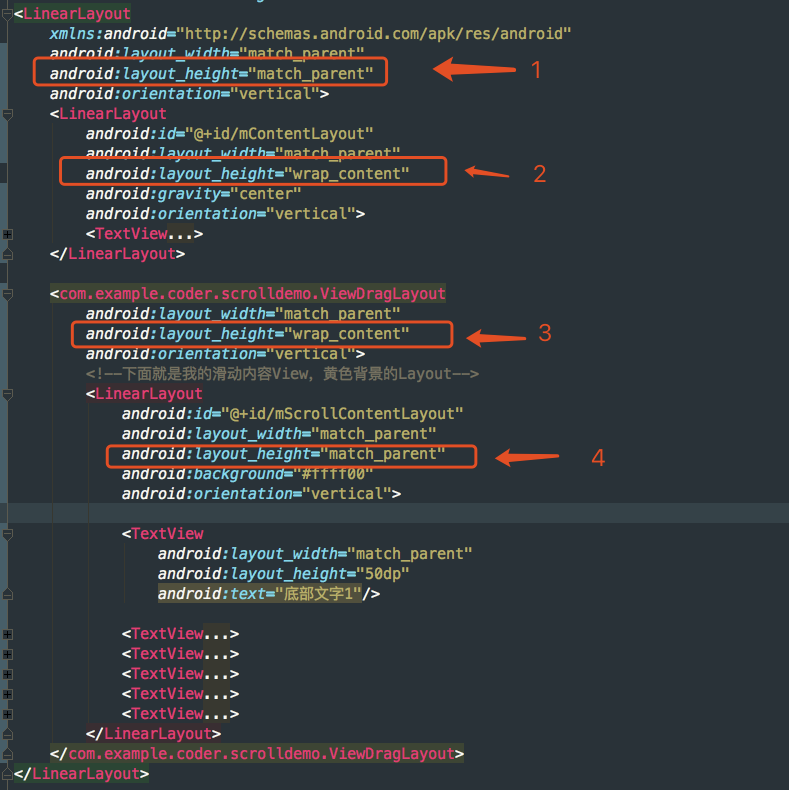Screen dimensions: 789x790
Task: Collapse the ViewDragLayout opening tag fold marker
Action: [x=7, y=294]
